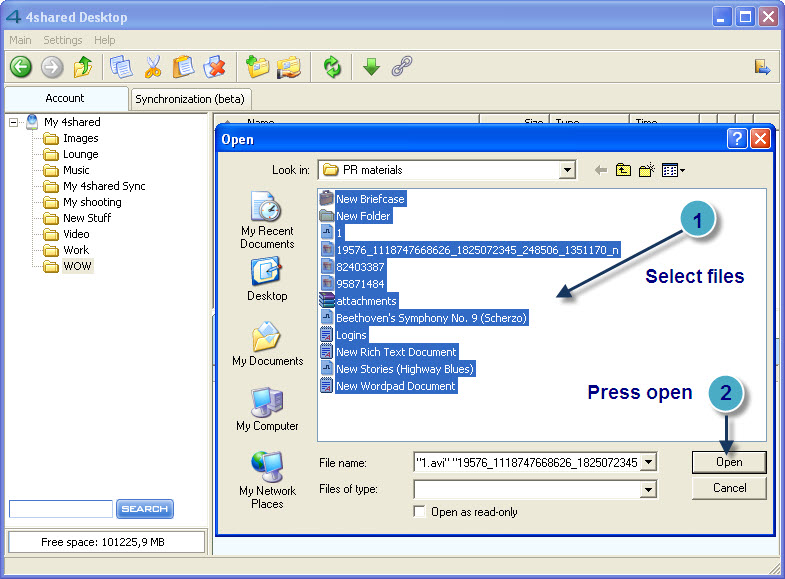Viewport: 785px width, 579px height.
Task: Open My Documents in places bar
Action: [267, 343]
